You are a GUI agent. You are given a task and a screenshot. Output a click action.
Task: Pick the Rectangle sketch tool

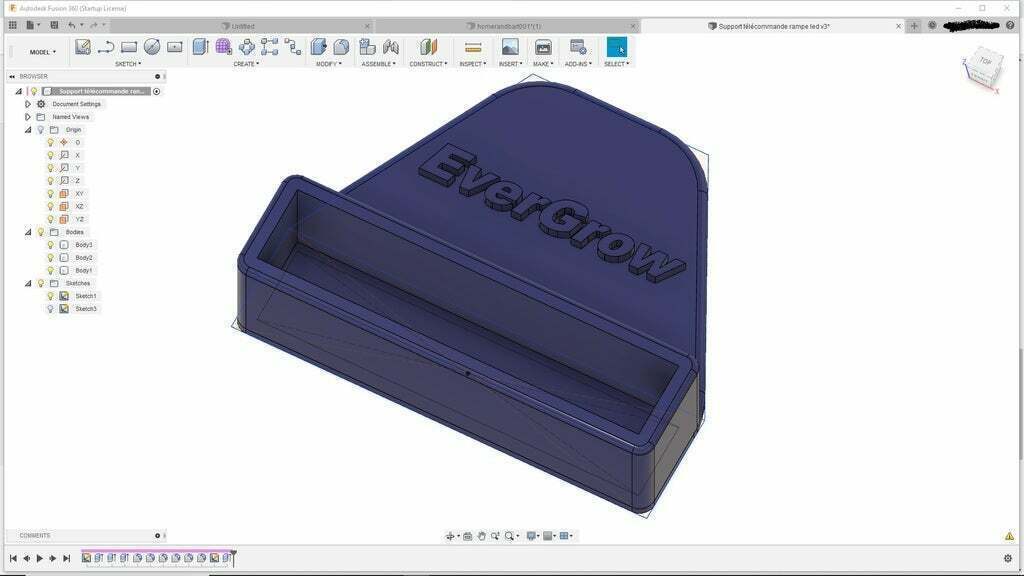pyautogui.click(x=129, y=47)
